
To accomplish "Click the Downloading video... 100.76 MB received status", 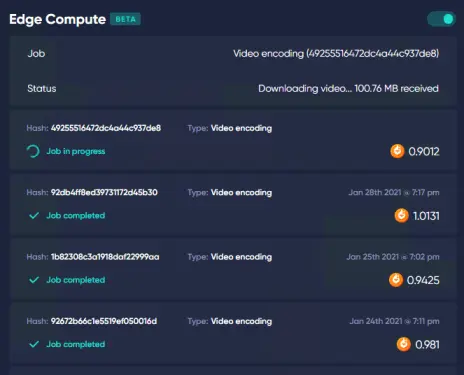I will [348, 89].
